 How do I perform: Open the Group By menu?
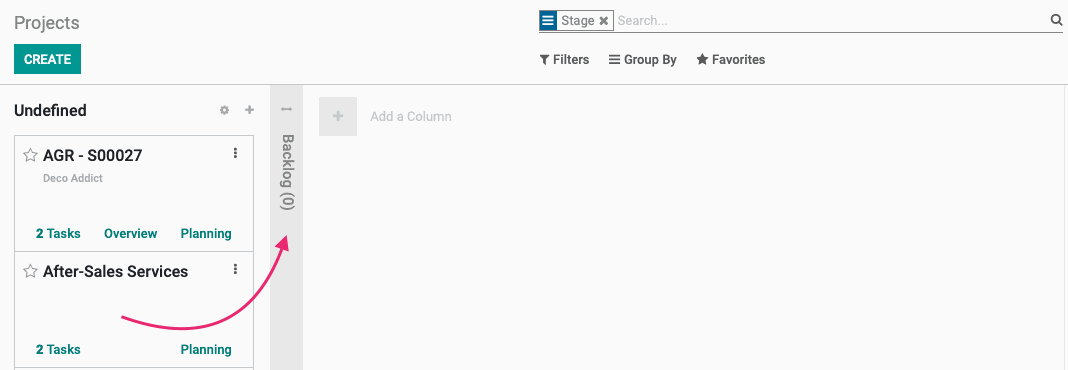642,60
